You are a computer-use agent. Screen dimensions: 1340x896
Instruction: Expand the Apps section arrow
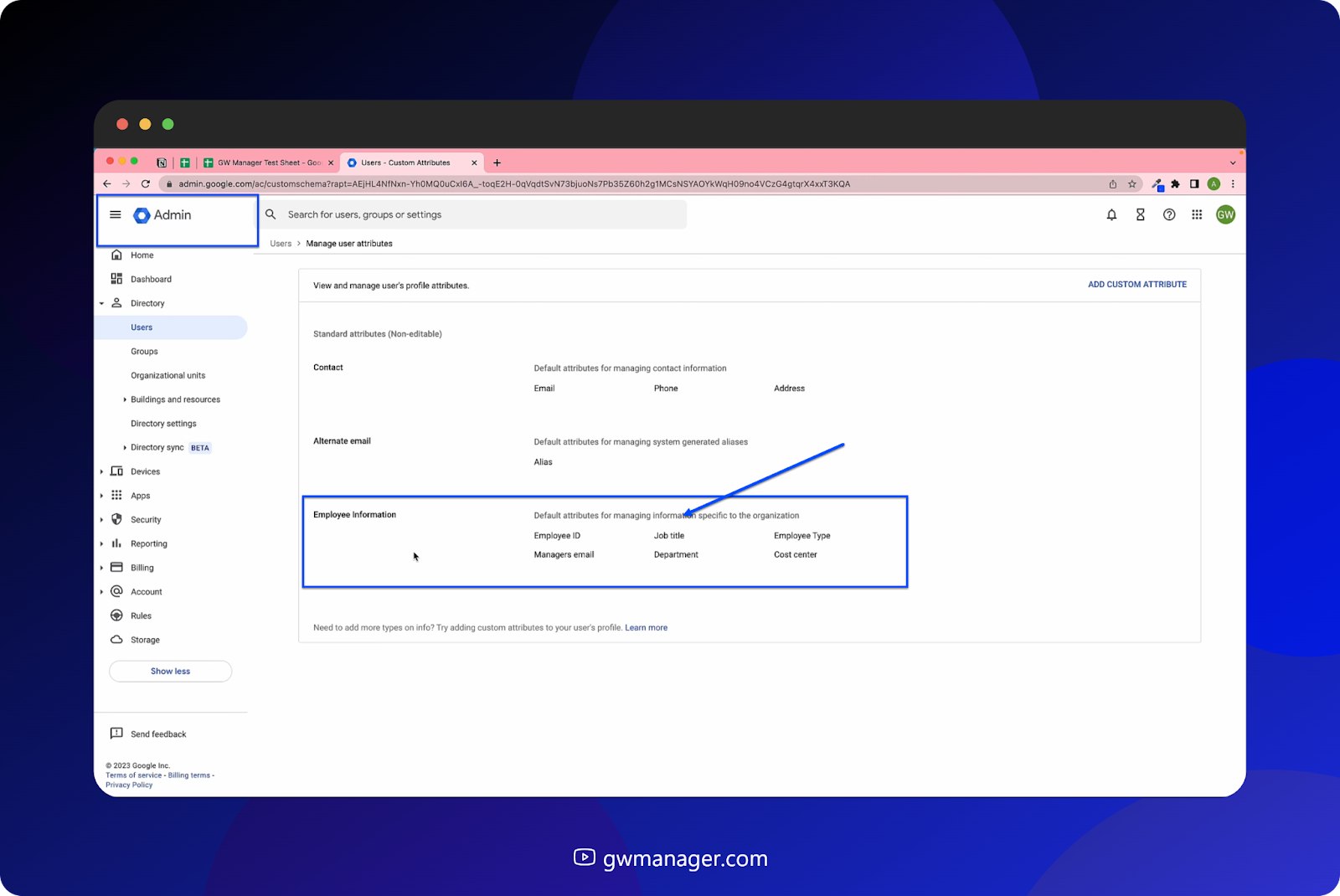click(101, 496)
